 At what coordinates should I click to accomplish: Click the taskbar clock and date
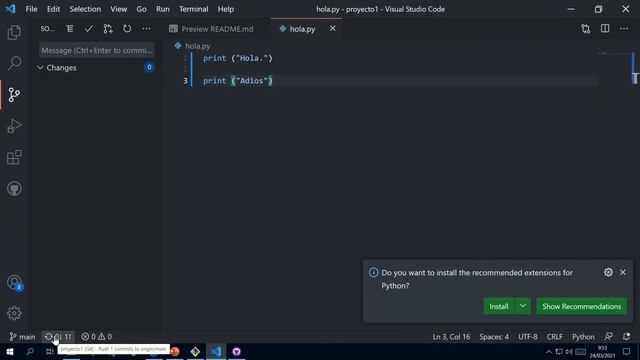[x=602, y=351]
